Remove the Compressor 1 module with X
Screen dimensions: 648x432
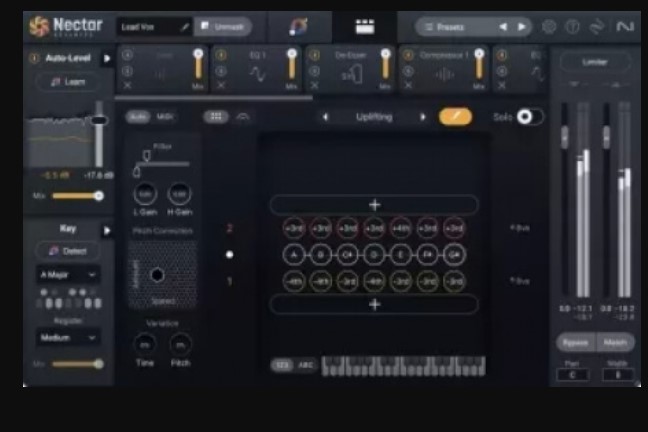click(x=408, y=85)
